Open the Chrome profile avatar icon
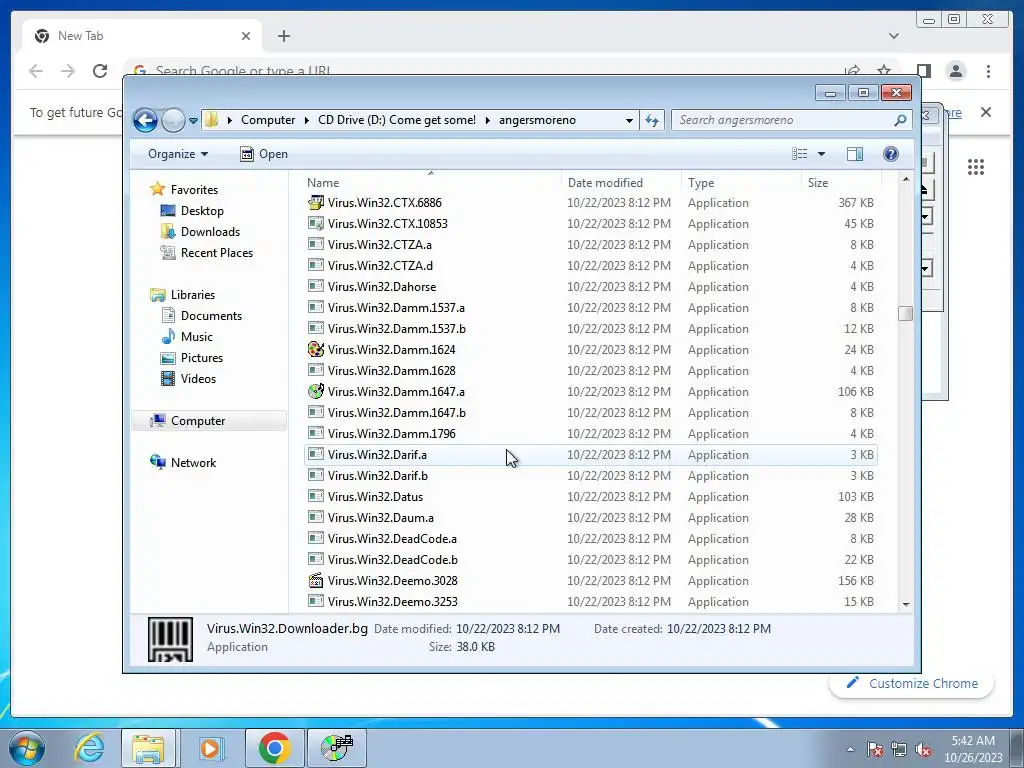 955,71
